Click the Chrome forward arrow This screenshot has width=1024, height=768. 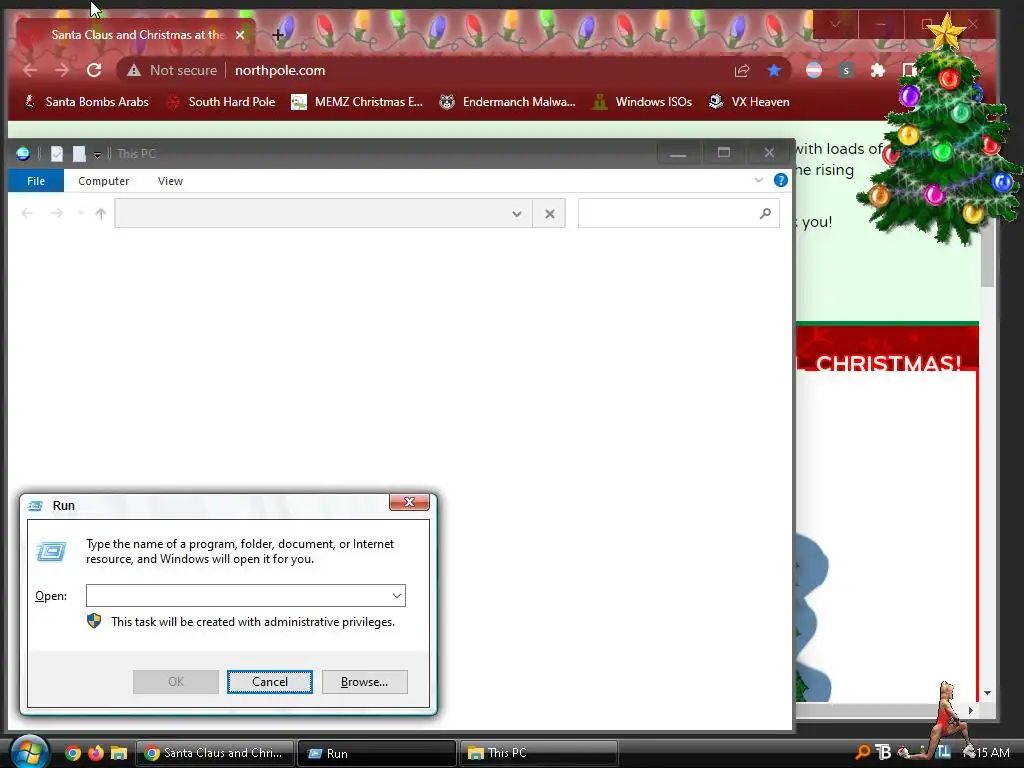click(61, 70)
